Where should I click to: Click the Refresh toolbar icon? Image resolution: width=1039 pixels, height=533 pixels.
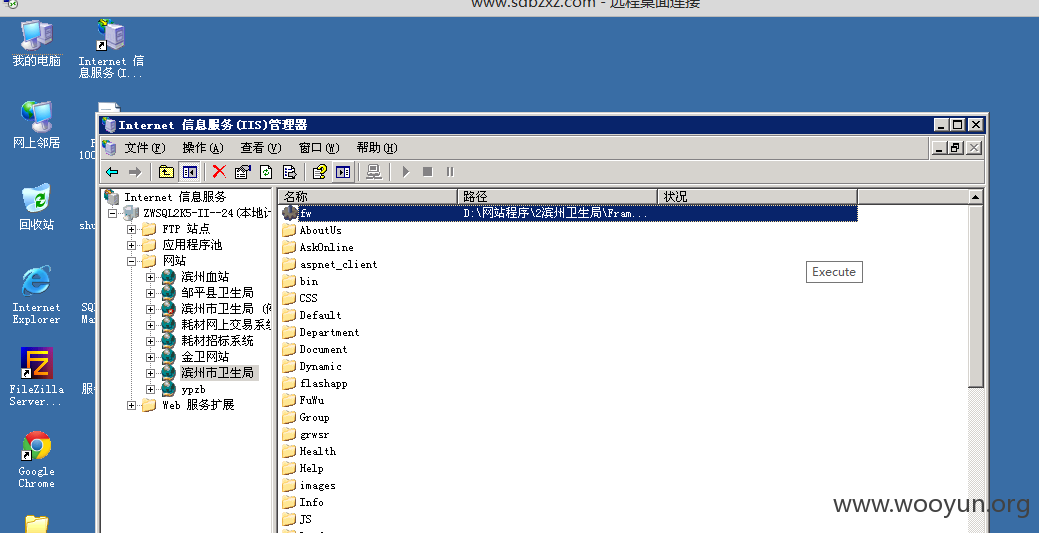tap(266, 172)
